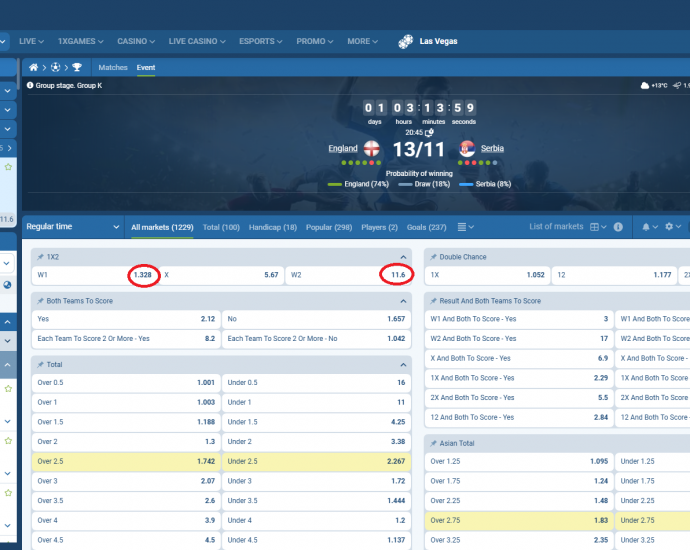Open the ESPORTS menu
The height and width of the screenshot is (550, 690).
click(x=261, y=41)
